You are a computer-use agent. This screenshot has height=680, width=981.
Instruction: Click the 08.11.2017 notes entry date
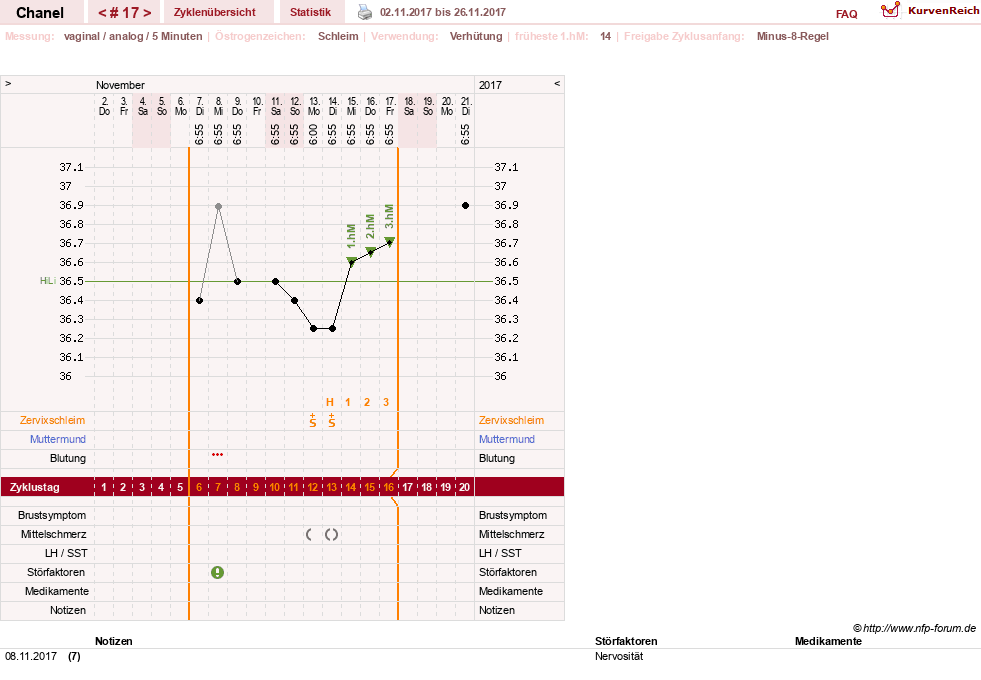31,656
